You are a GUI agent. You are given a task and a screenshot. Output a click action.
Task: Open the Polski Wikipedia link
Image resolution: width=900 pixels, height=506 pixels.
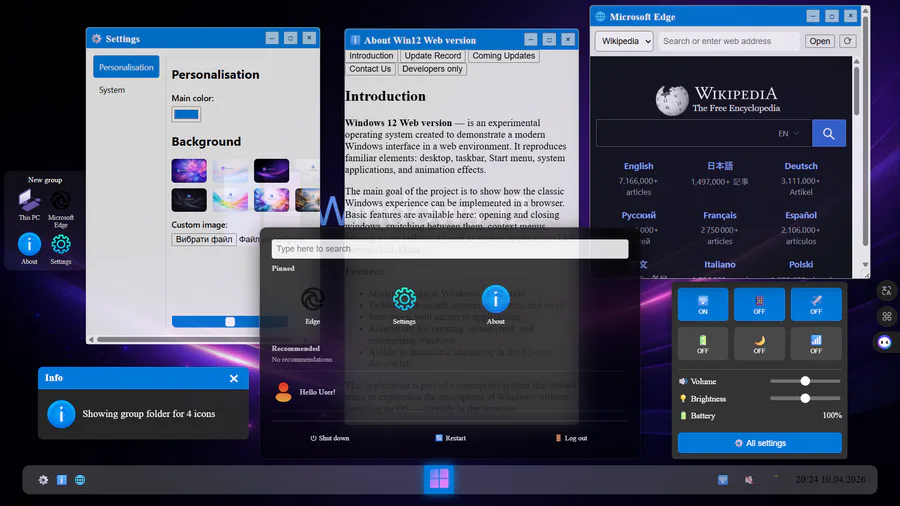801,264
